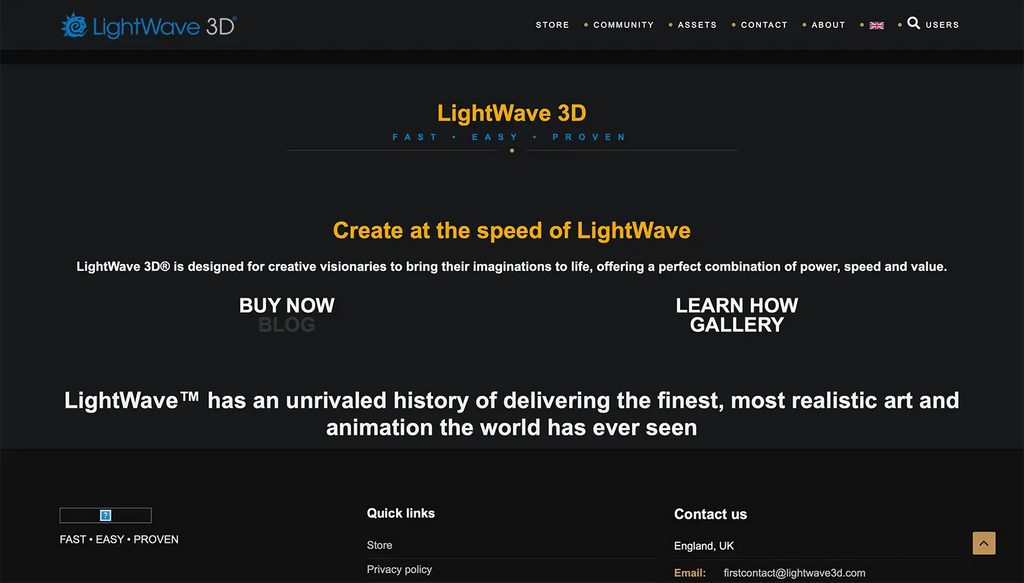This screenshot has width=1024, height=583.
Task: Click the LEARN HOW link
Action: [737, 306]
